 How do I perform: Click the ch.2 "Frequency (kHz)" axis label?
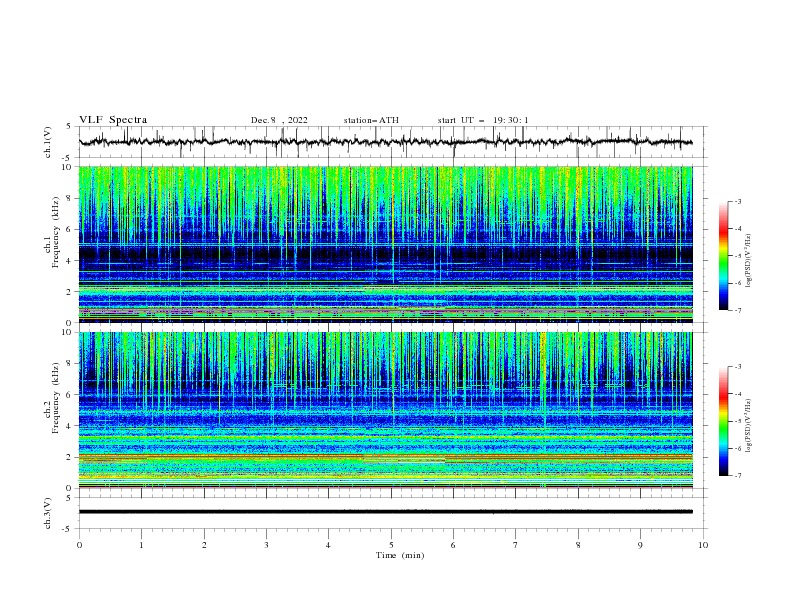point(56,398)
